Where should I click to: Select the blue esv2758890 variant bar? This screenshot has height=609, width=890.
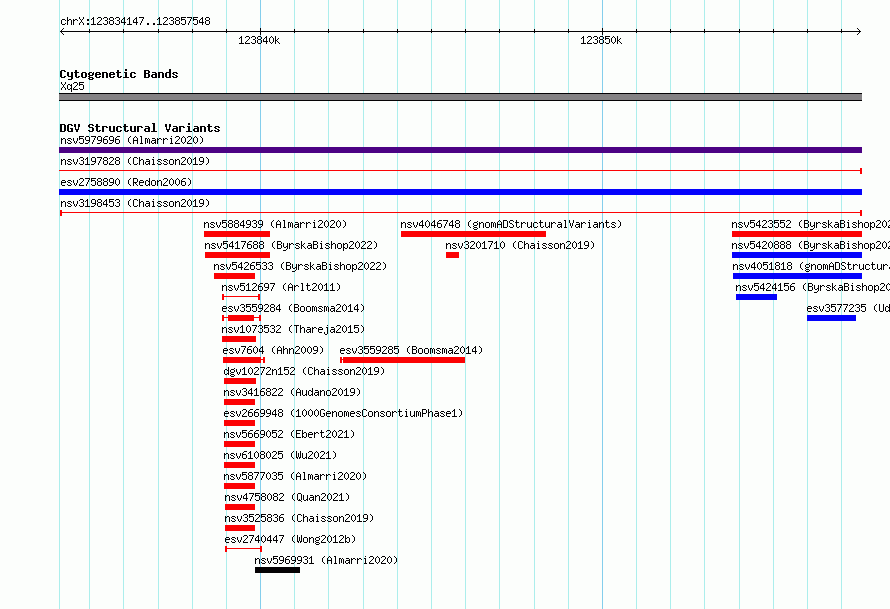pos(460,192)
